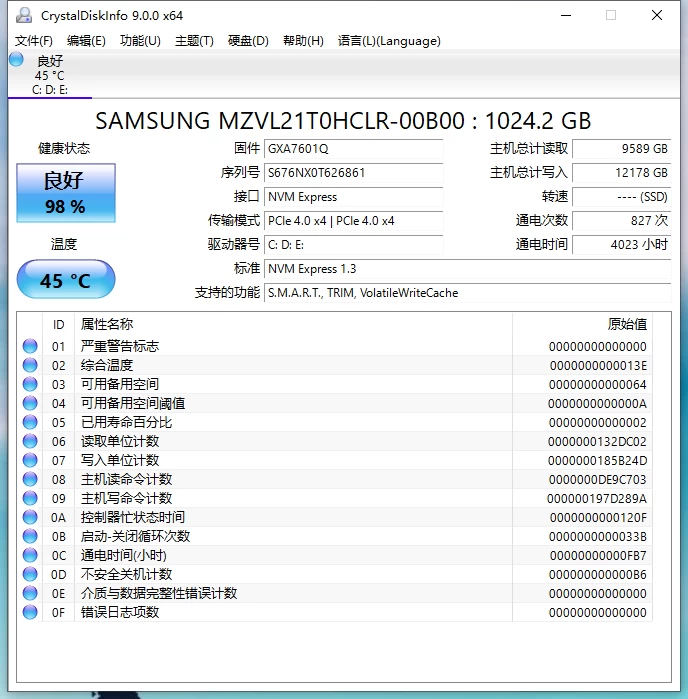The width and height of the screenshot is (688, 699).
Task: Open the 硬盘(D) menu
Action: (248, 41)
